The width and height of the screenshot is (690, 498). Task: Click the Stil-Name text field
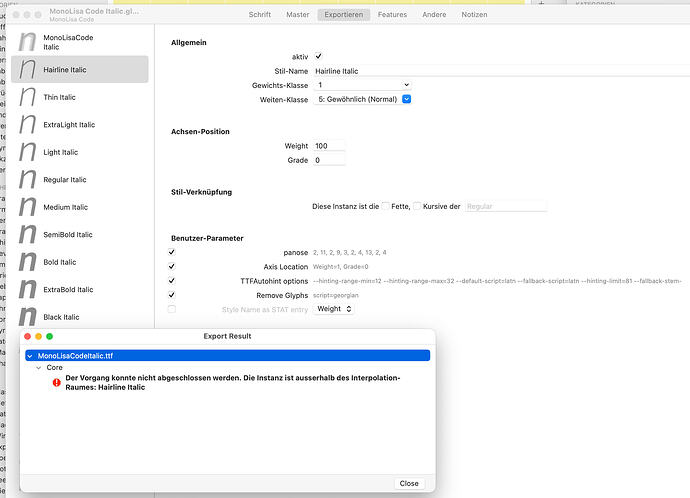coord(501,71)
